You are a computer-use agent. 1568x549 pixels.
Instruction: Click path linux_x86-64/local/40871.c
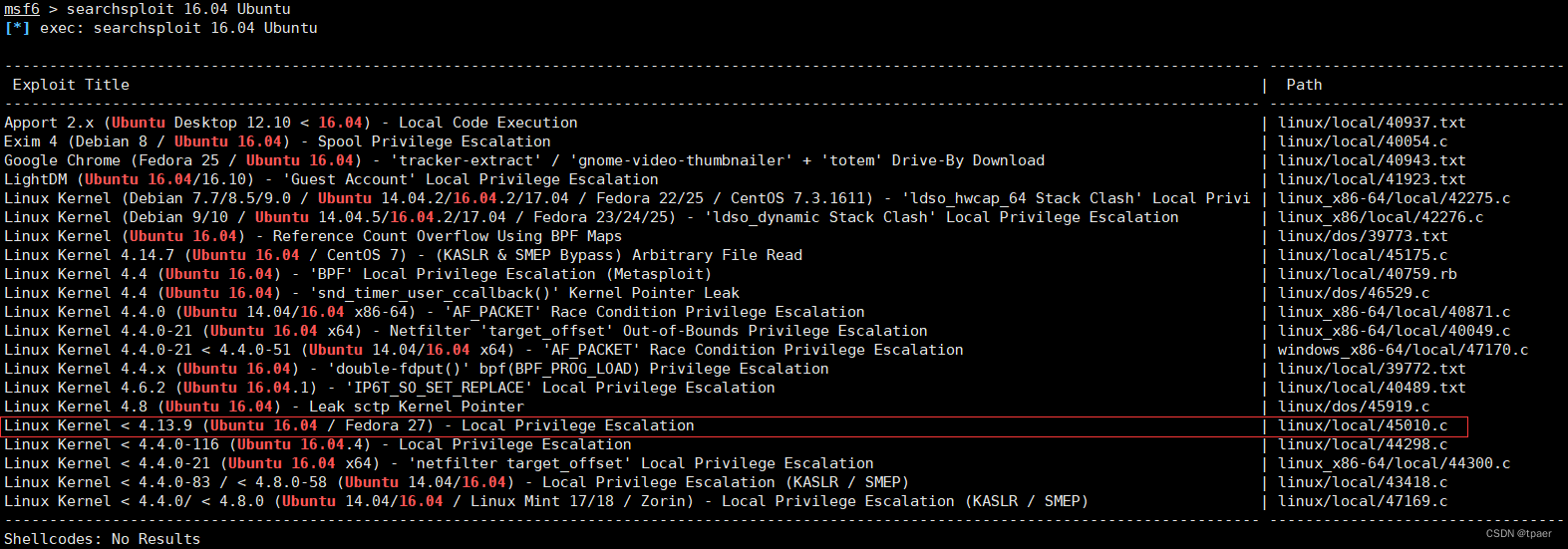[1395, 312]
